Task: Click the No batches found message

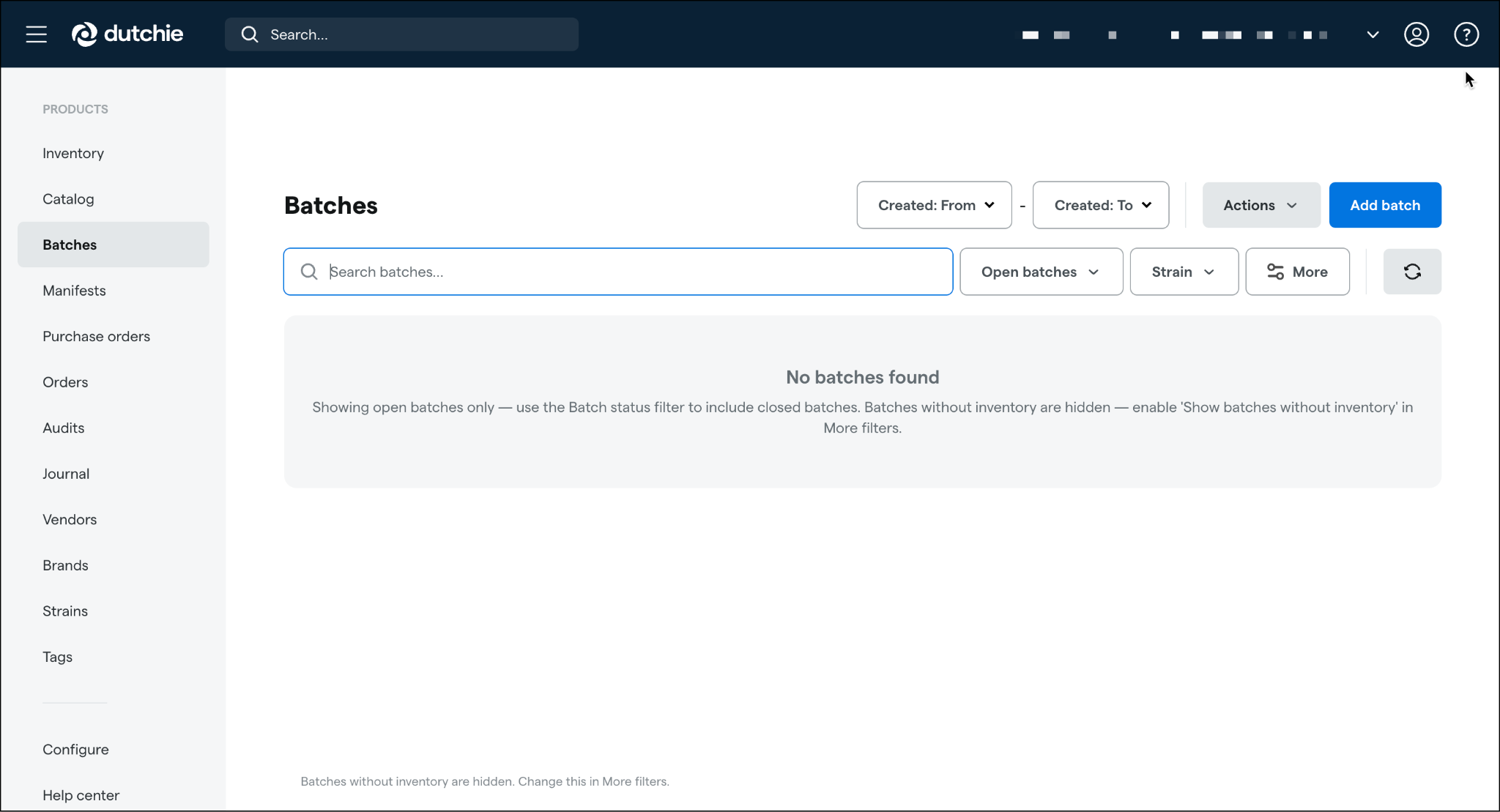Action: click(x=862, y=377)
